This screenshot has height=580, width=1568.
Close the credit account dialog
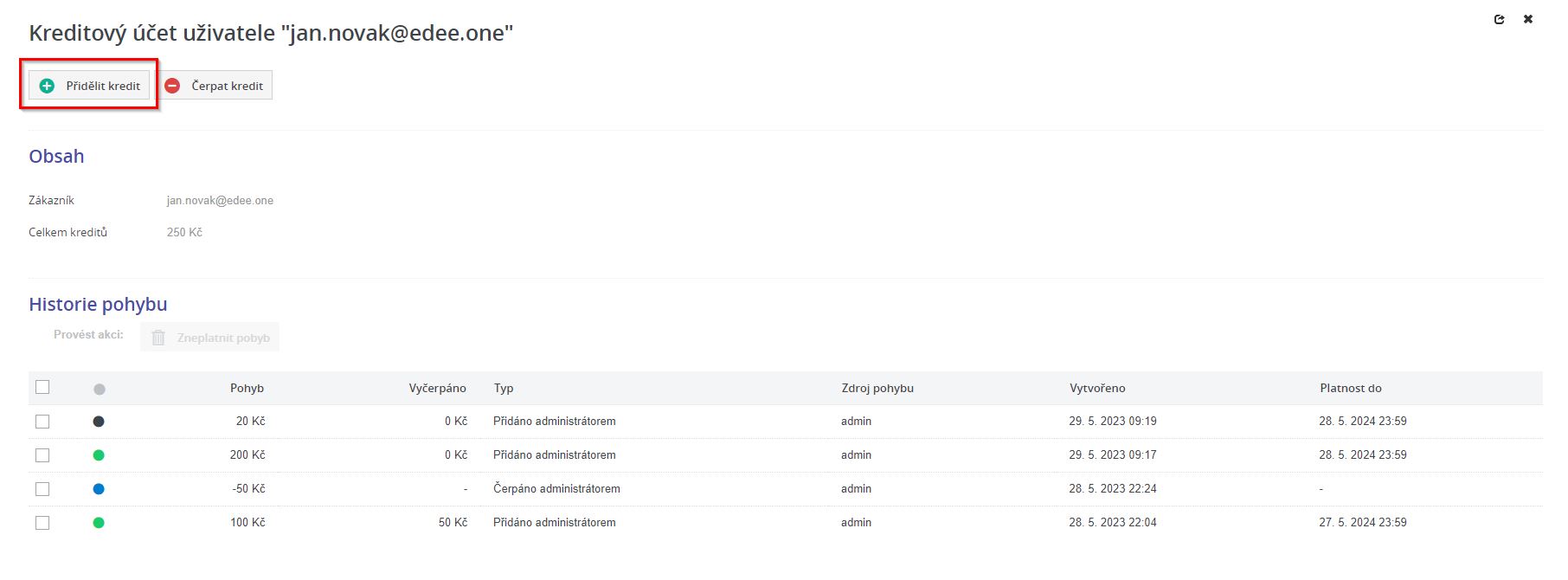coord(1528,19)
